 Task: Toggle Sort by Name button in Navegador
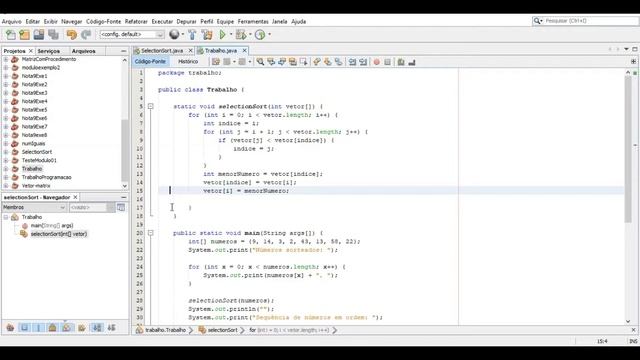click(97, 327)
